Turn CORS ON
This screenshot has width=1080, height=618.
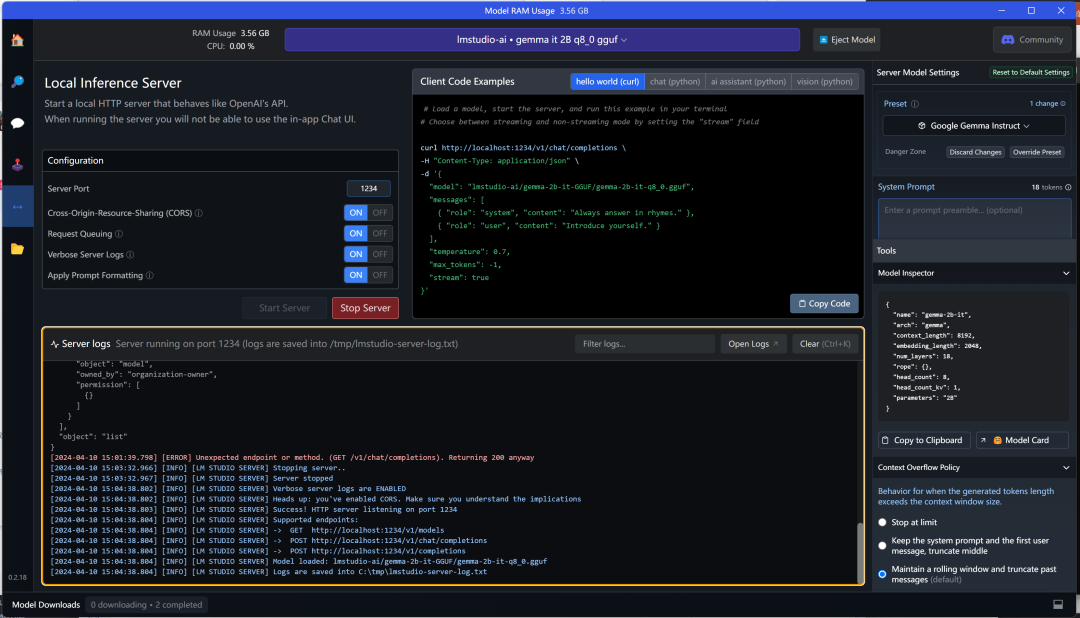[355, 212]
